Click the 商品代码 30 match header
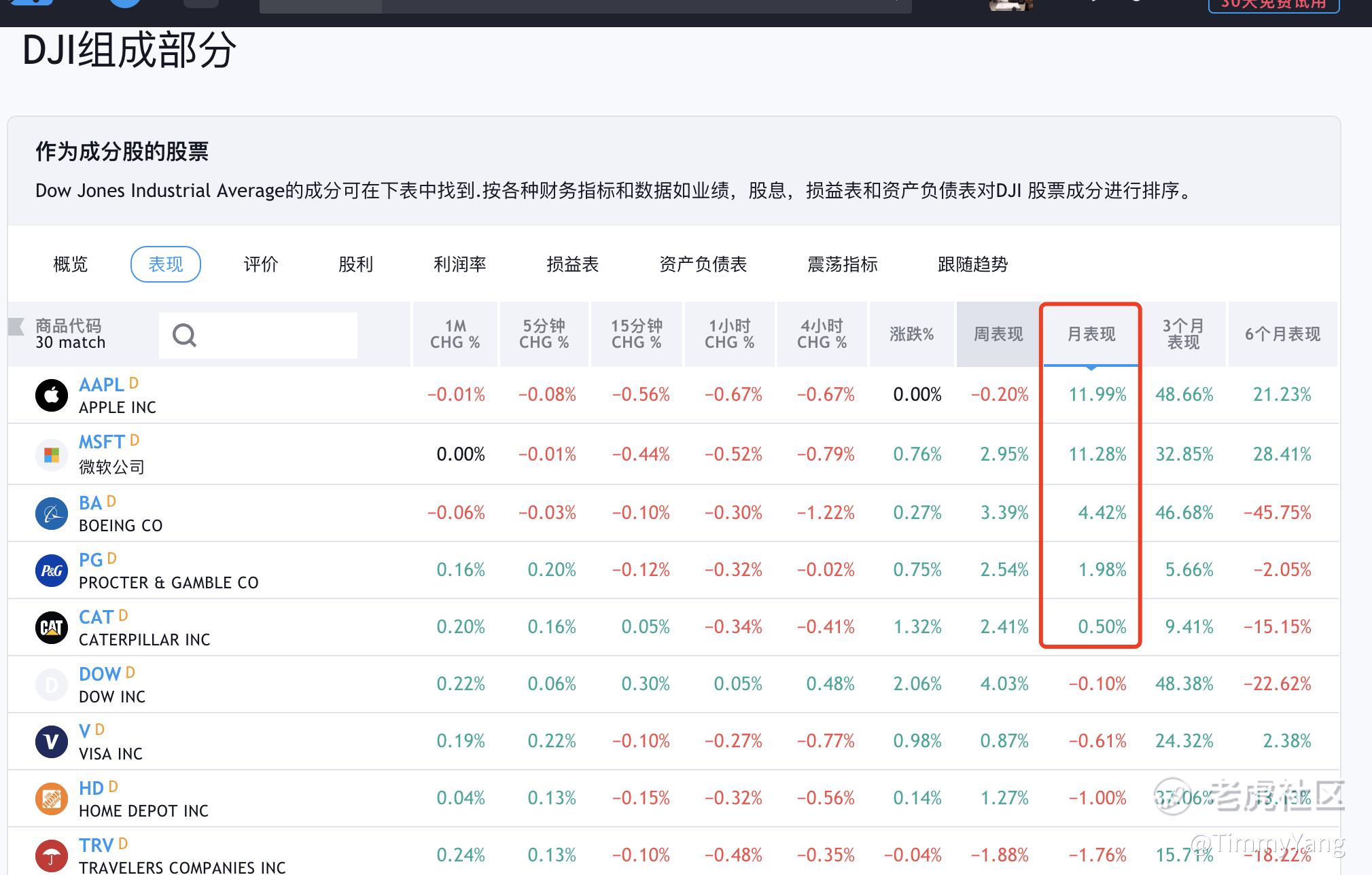The image size is (1372, 875). click(71, 334)
